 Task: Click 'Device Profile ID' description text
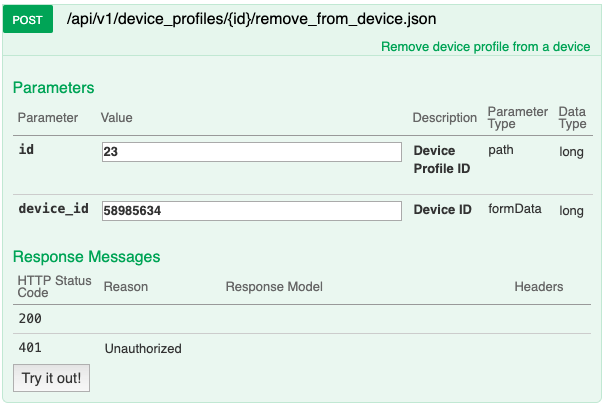[442, 159]
